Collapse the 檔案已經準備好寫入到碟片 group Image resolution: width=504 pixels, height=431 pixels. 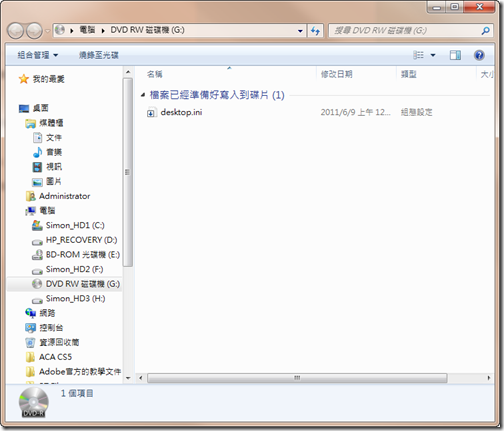tap(143, 95)
